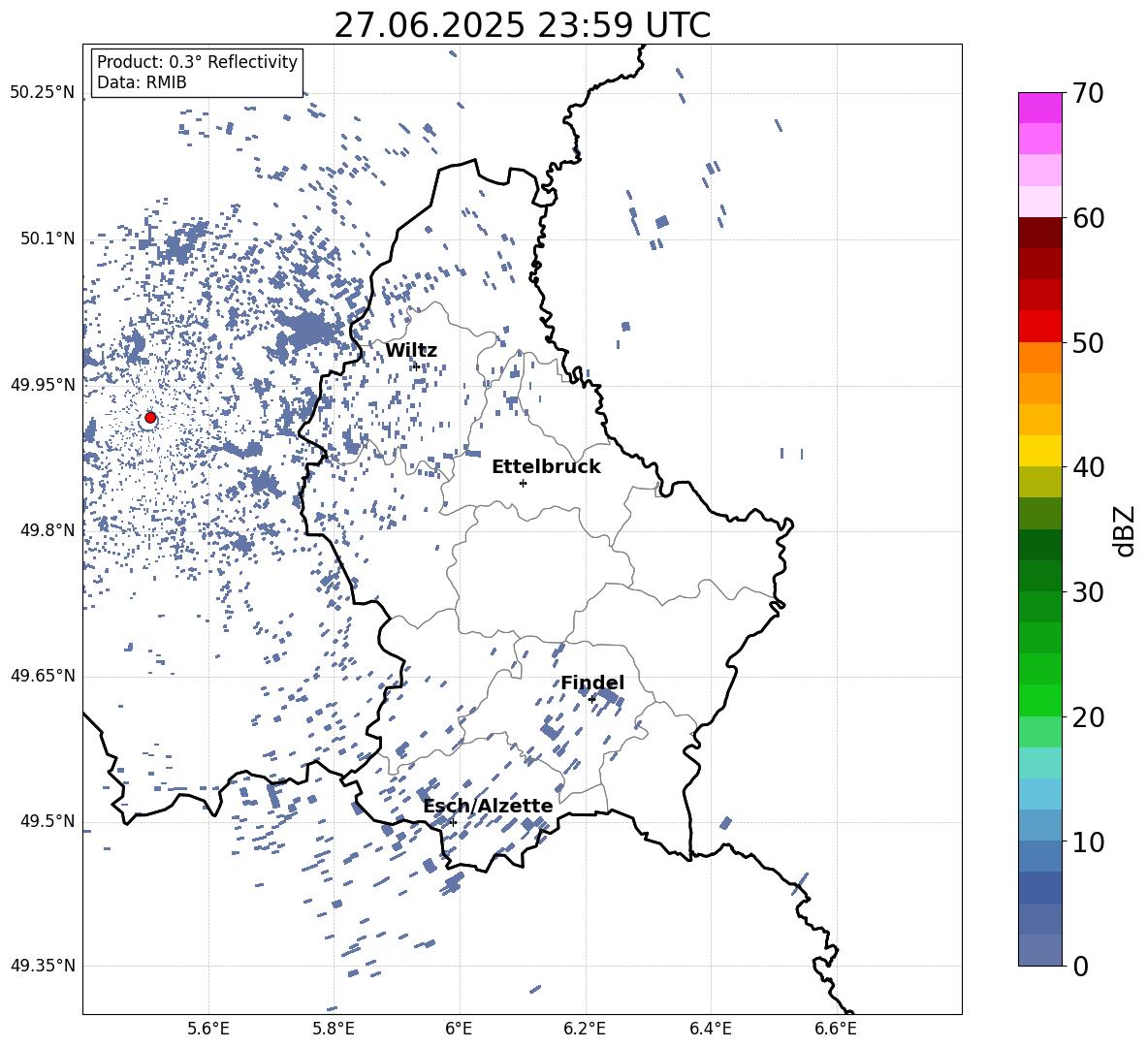The image size is (1148, 1048).
Task: Click the bright red colorbar segment below 50
Action: (1039, 327)
